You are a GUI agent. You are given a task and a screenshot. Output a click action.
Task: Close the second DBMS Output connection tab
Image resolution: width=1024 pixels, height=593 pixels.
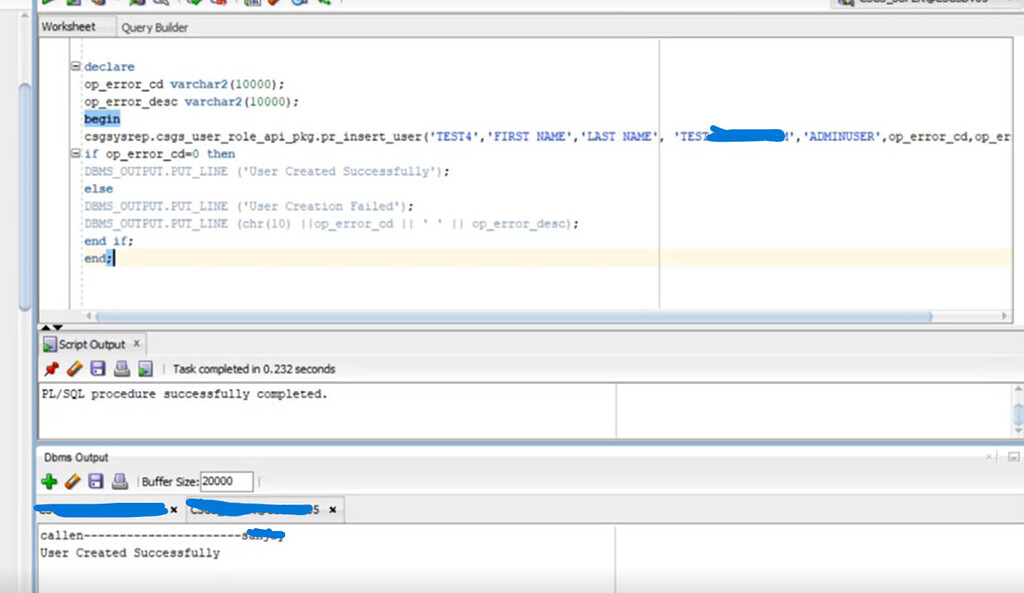pyautogui.click(x=330, y=508)
